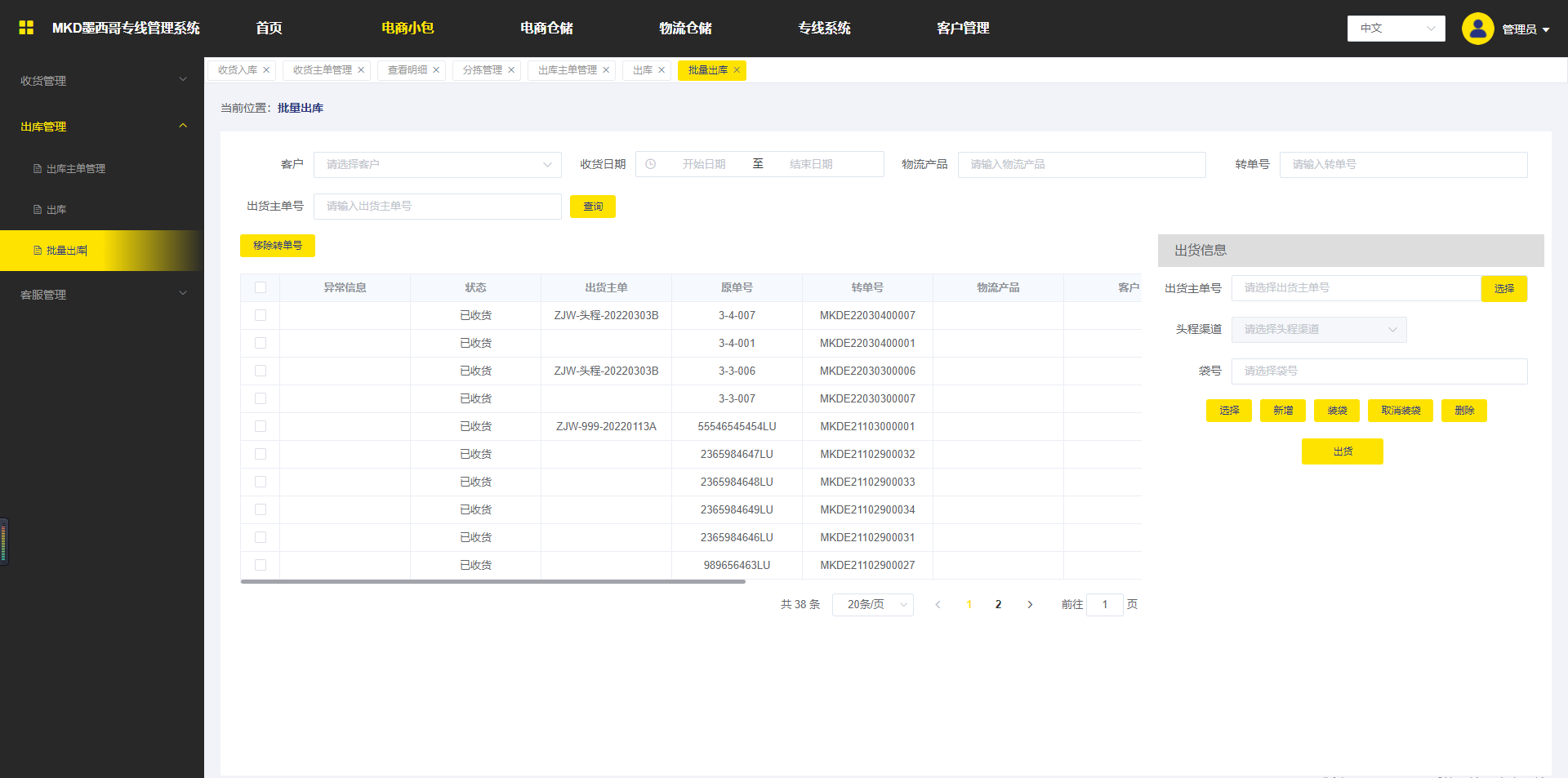1568x778 pixels.
Task: Toggle the select-all checkbox in table header
Action: pyautogui.click(x=261, y=287)
